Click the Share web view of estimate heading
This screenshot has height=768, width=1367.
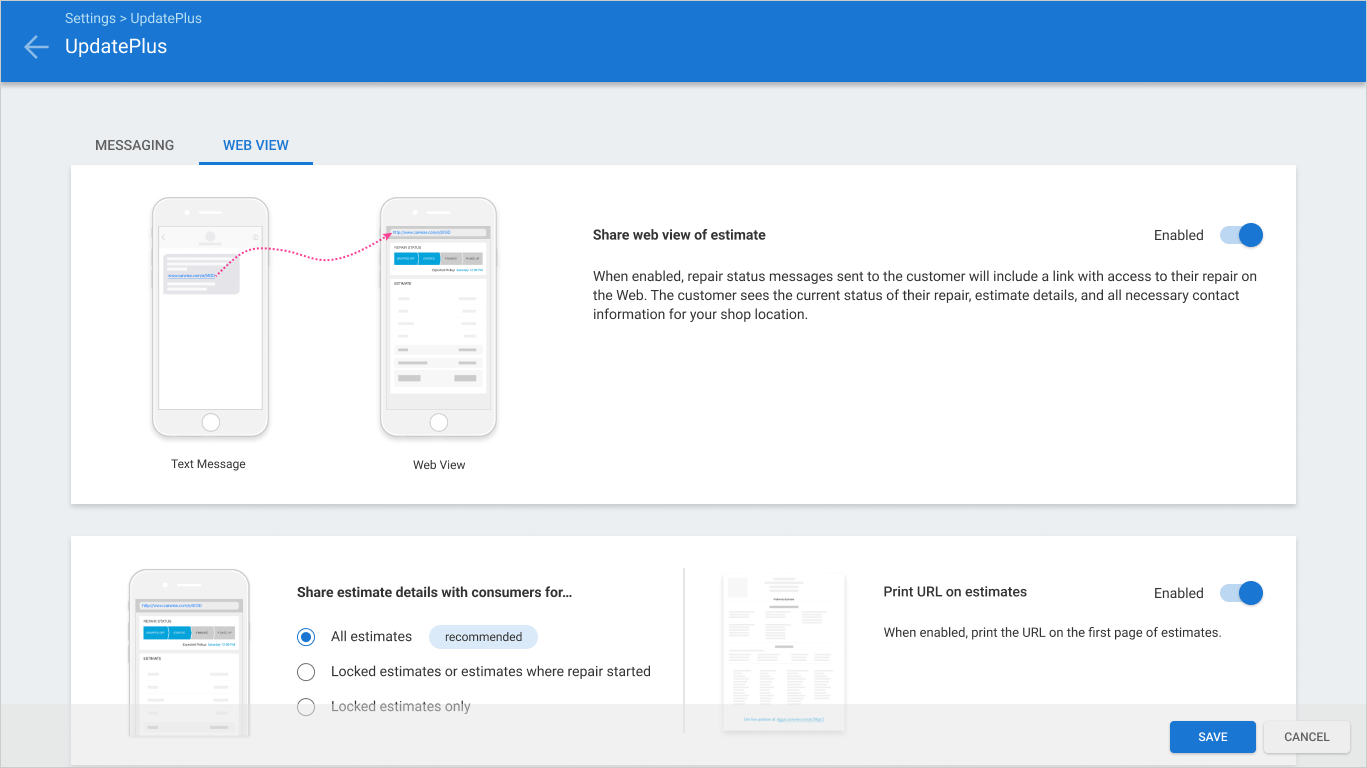point(679,235)
